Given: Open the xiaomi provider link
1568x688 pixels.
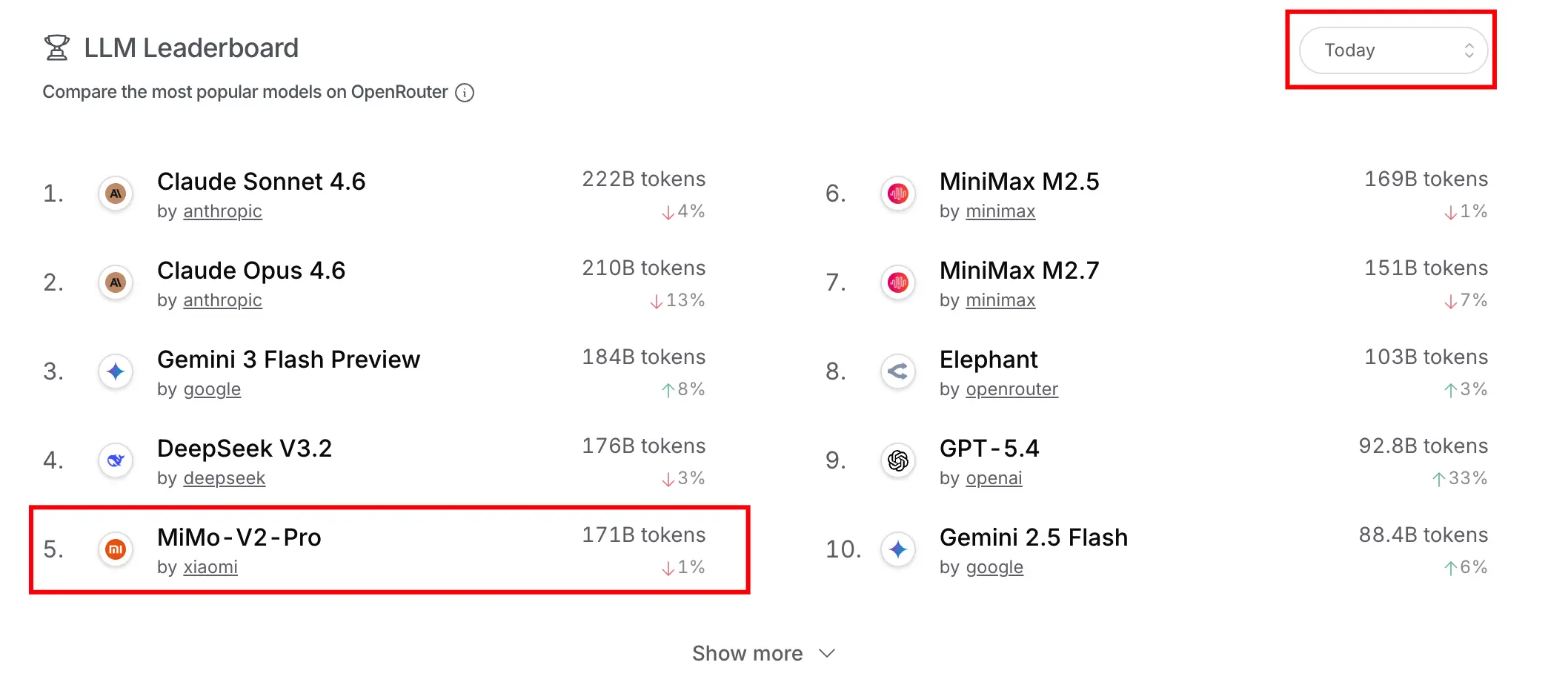Looking at the screenshot, I should (210, 567).
